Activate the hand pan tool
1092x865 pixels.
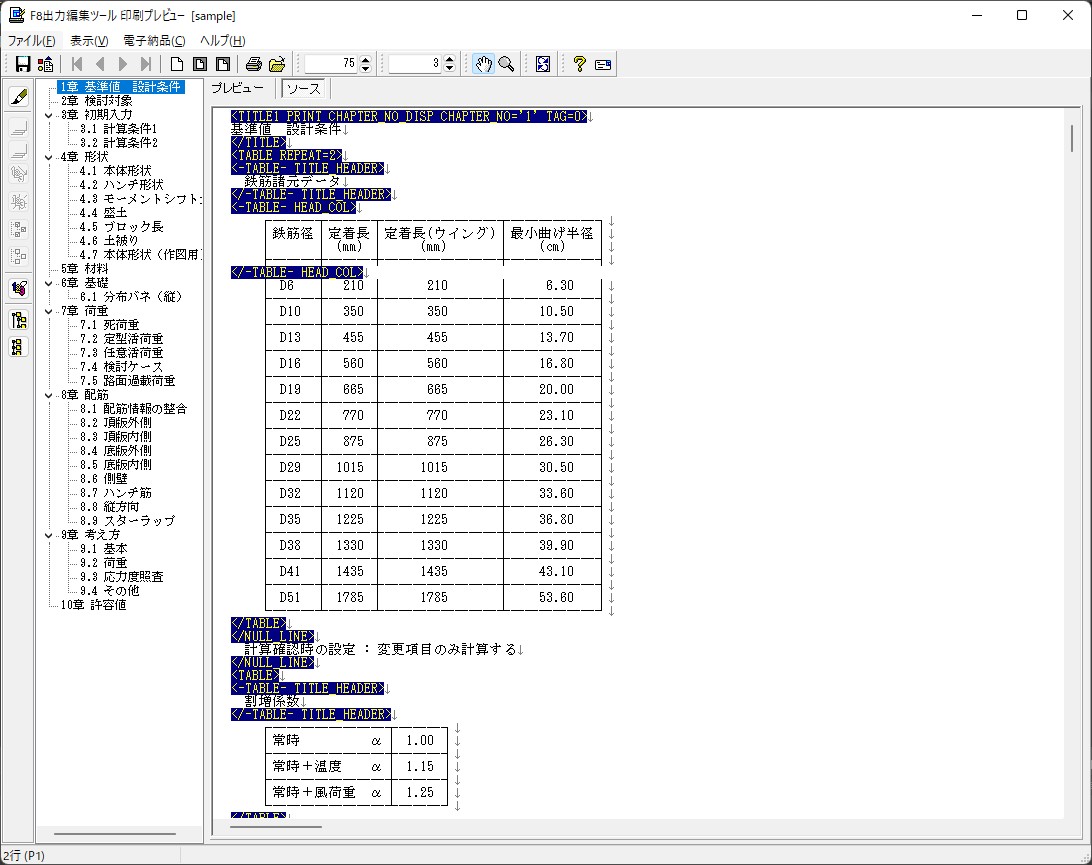tap(483, 64)
